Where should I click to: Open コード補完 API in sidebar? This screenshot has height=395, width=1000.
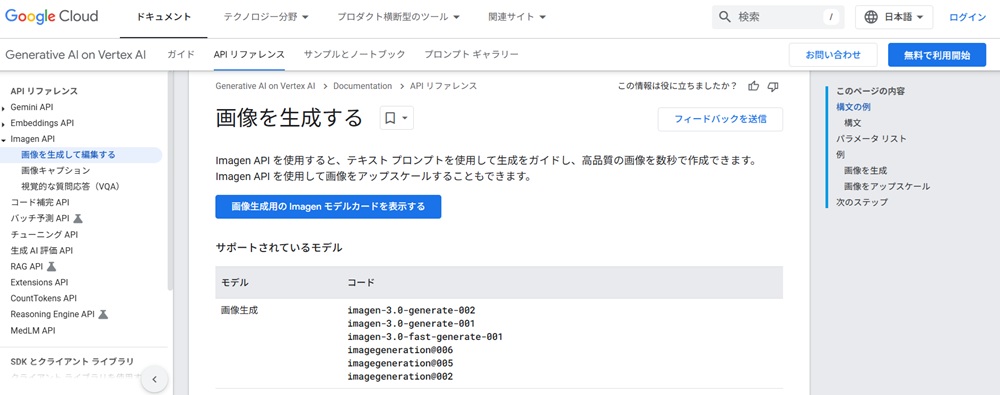pyautogui.click(x=40, y=202)
